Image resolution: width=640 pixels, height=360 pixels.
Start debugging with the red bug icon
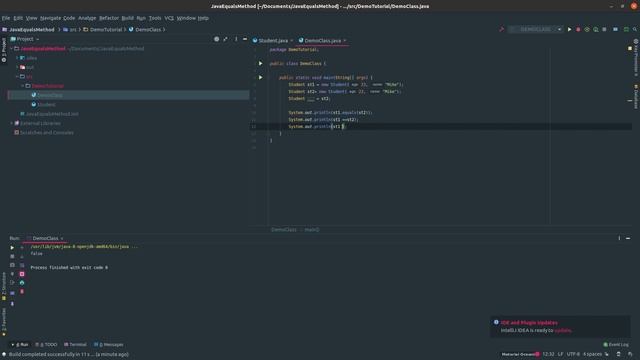578,29
